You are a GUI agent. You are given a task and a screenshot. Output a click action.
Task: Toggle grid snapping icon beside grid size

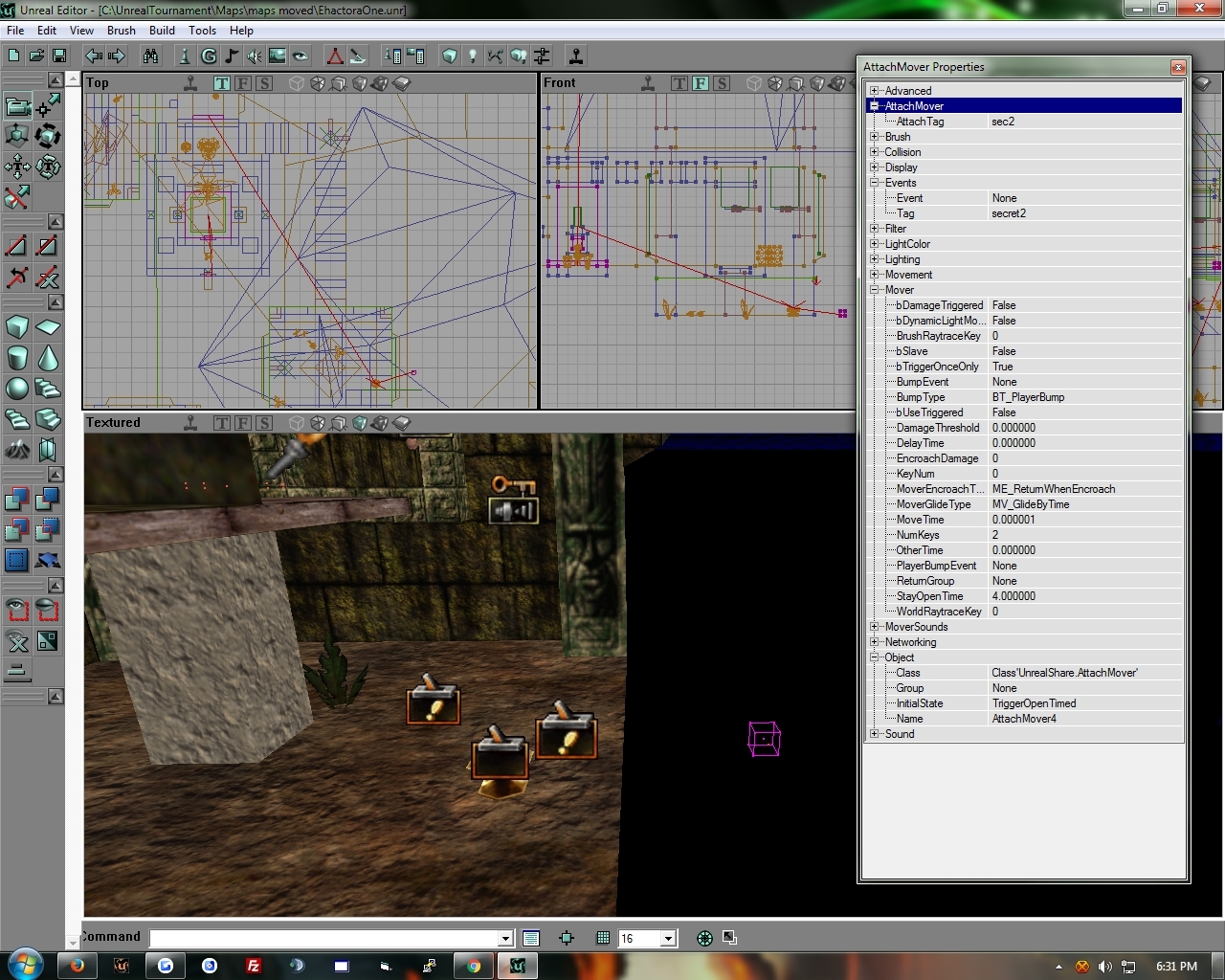click(603, 938)
